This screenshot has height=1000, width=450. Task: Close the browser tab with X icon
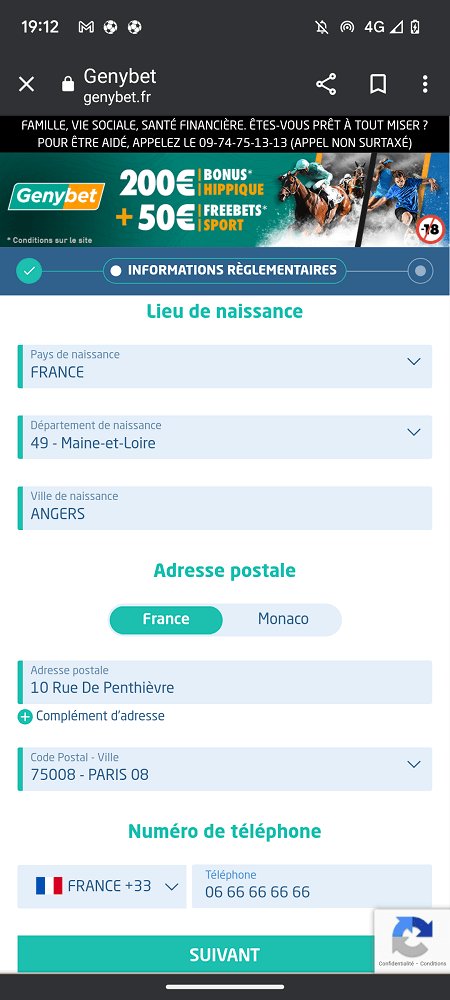click(x=26, y=84)
